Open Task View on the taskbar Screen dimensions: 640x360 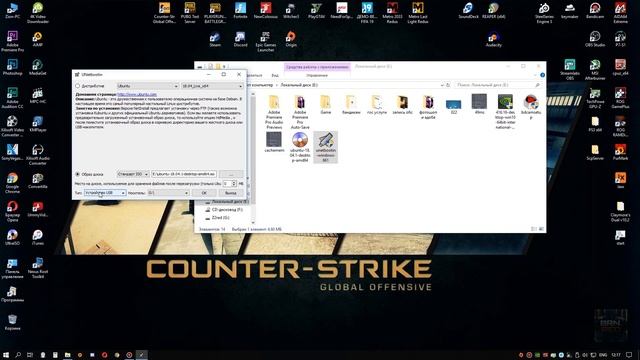(30, 355)
